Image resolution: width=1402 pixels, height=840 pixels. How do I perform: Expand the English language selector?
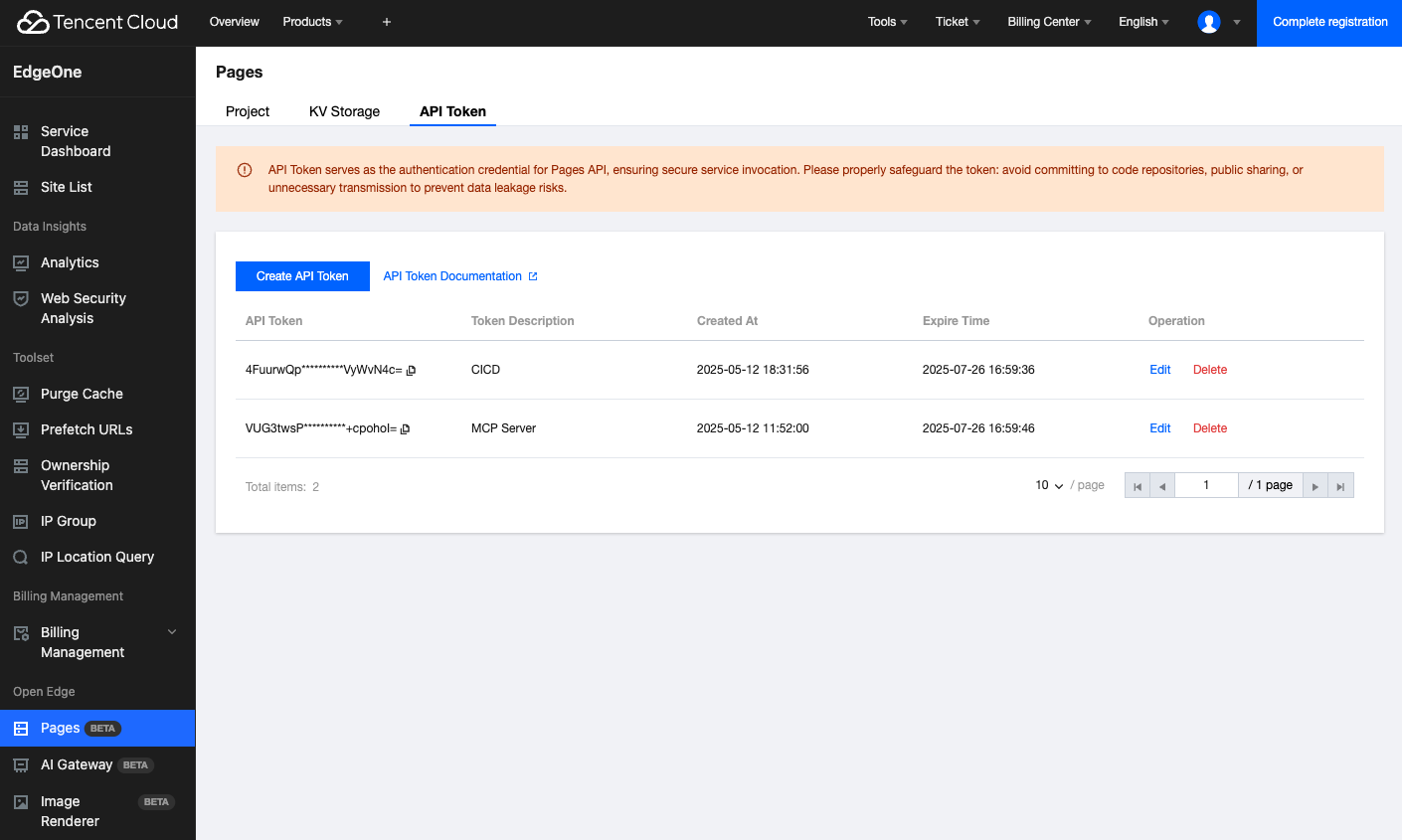click(1142, 22)
